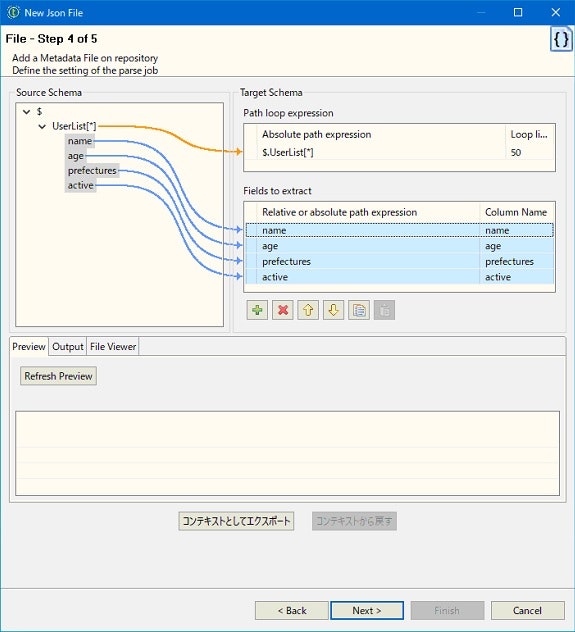Select the $ root node

39,111
